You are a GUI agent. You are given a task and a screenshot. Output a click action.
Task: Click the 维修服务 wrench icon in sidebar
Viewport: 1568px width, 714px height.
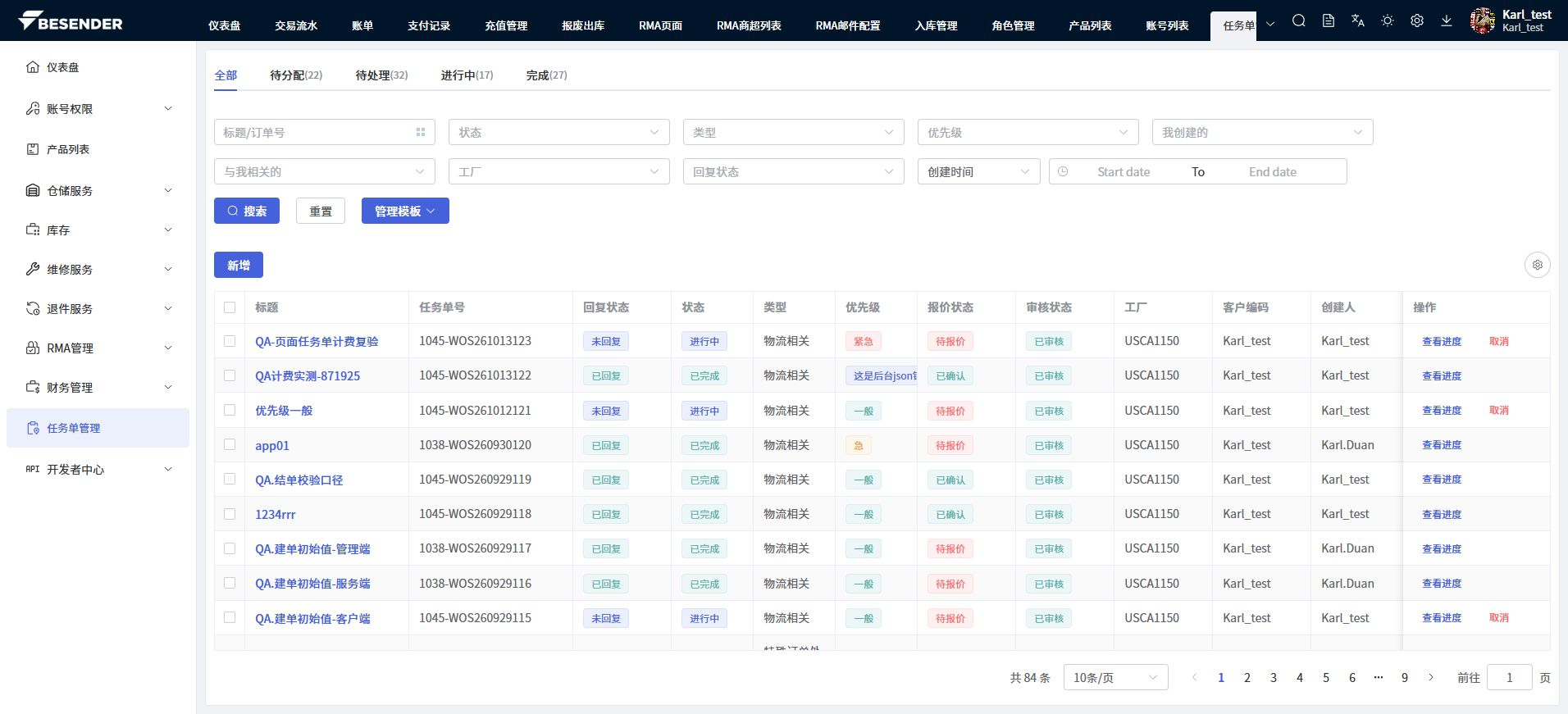pyautogui.click(x=33, y=269)
